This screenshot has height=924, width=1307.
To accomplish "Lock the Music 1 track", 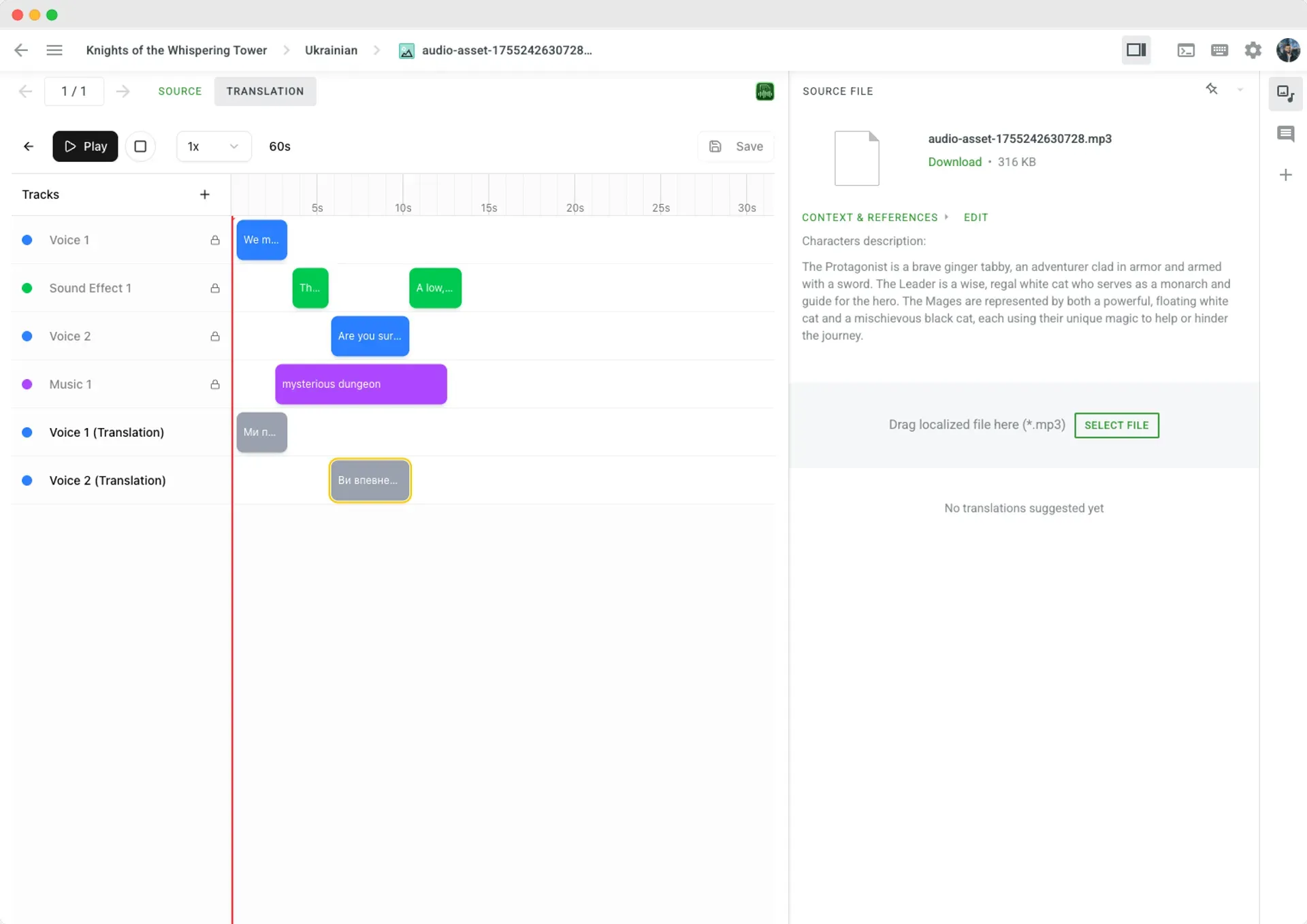I will tap(215, 384).
